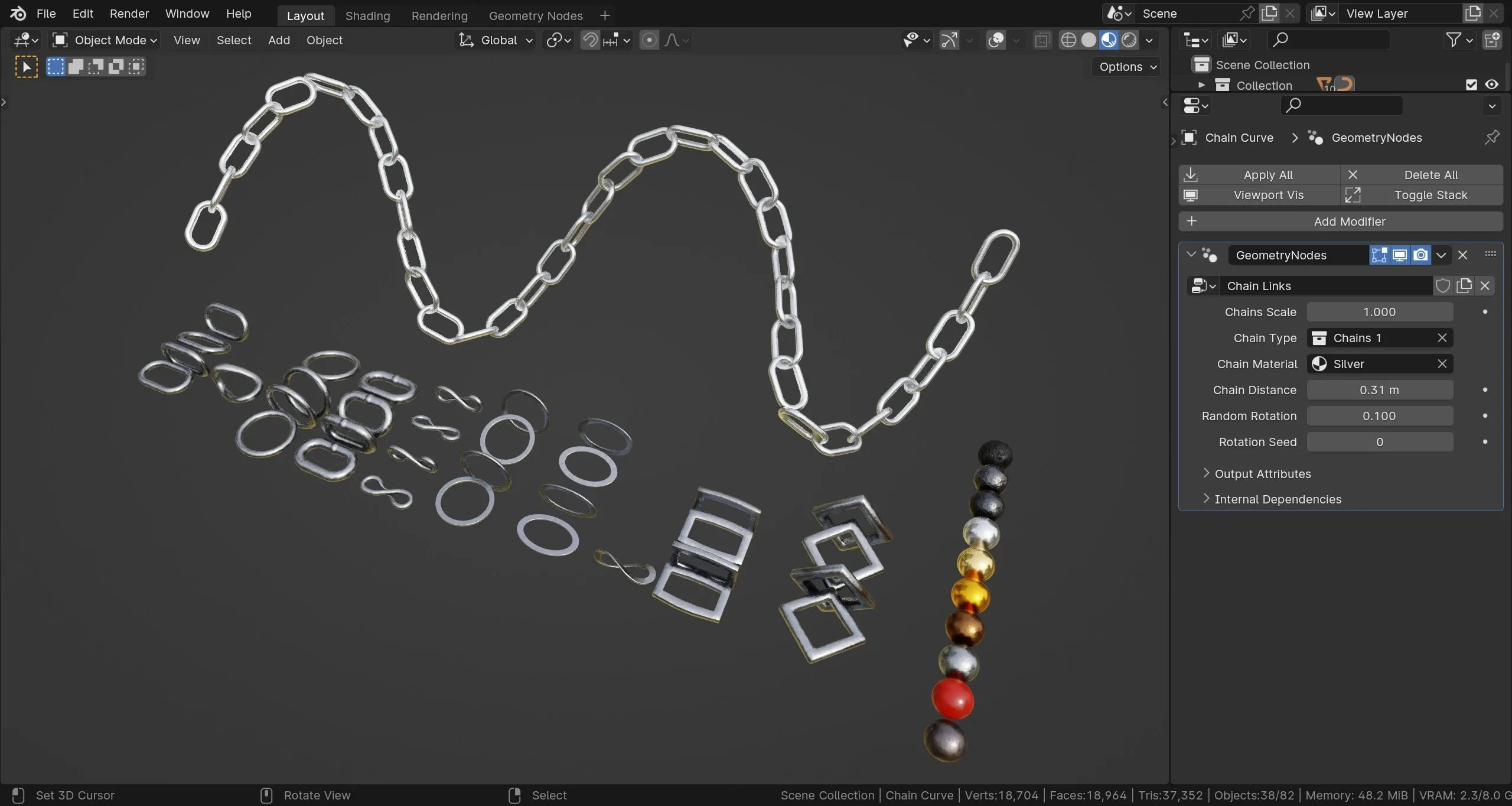Image resolution: width=1512 pixels, height=806 pixels.
Task: Create a new collection in the outliner
Action: [x=1493, y=40]
